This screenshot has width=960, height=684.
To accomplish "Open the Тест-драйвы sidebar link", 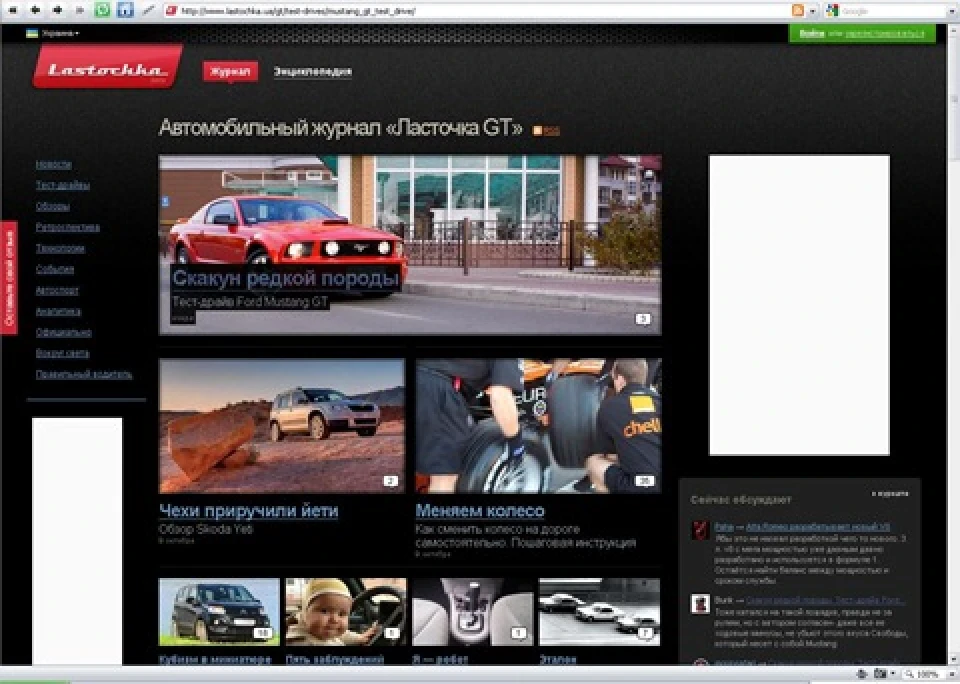I will click(62, 185).
